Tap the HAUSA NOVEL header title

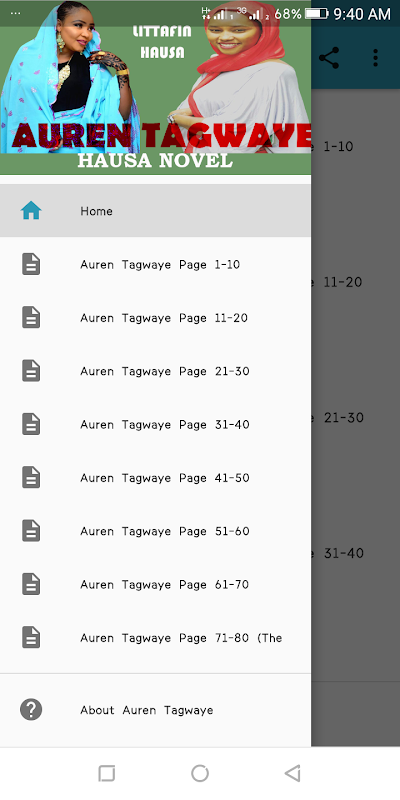tap(155, 161)
